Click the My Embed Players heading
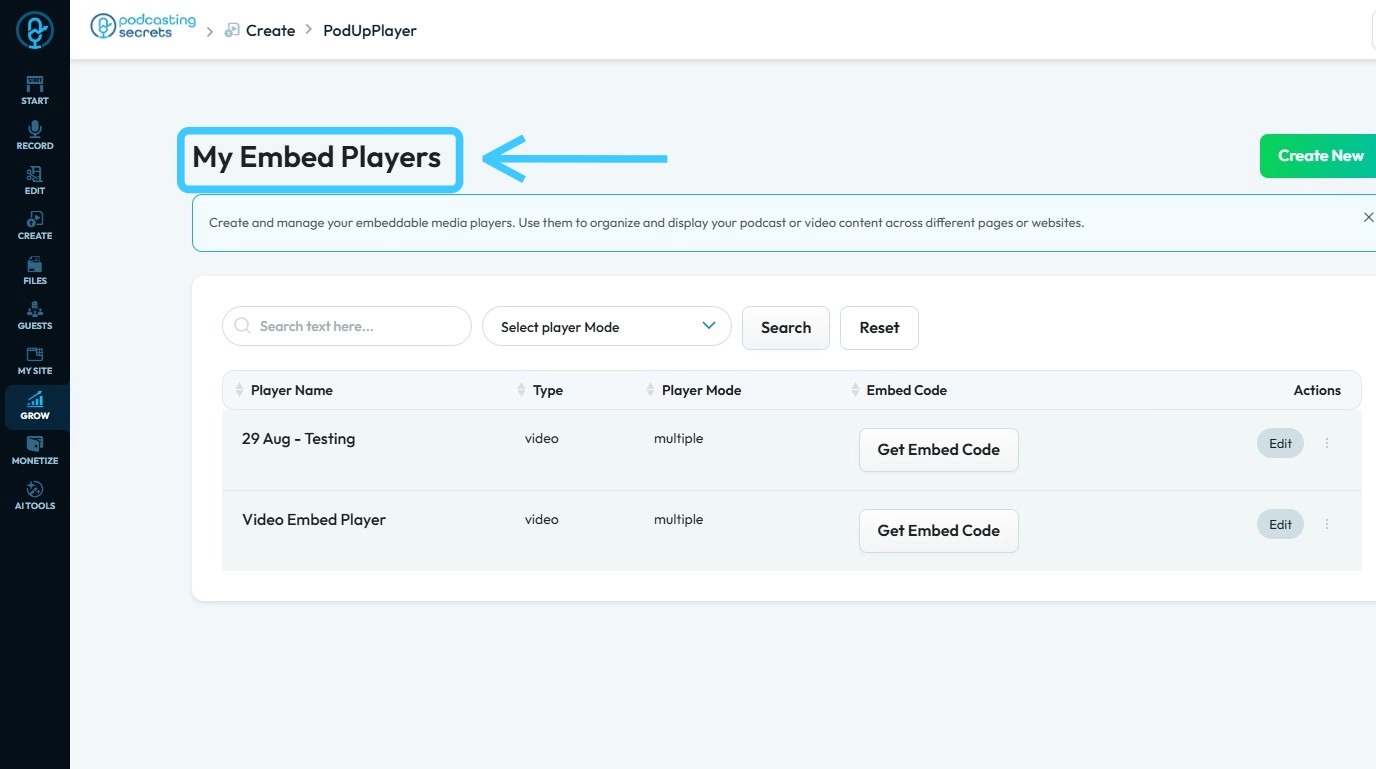1376x769 pixels. point(317,157)
